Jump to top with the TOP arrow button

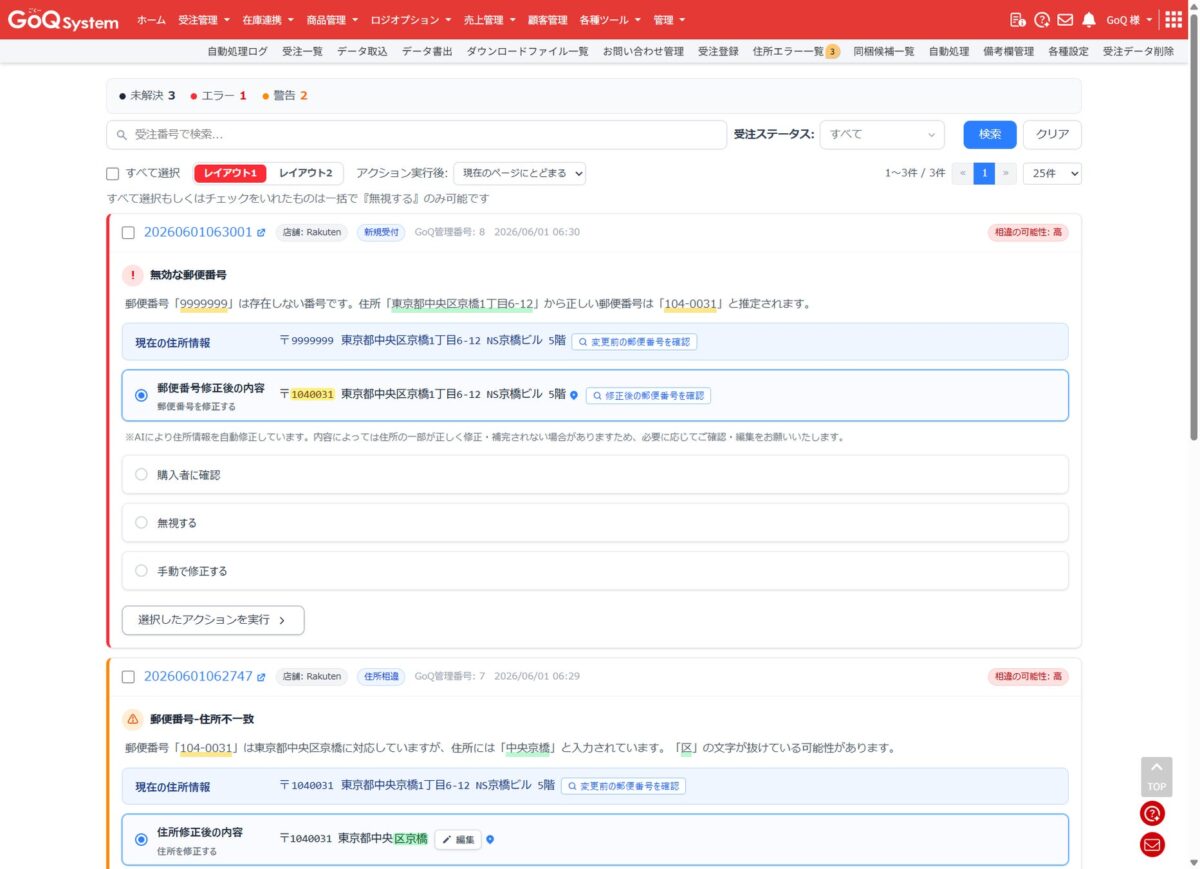tap(1156, 777)
